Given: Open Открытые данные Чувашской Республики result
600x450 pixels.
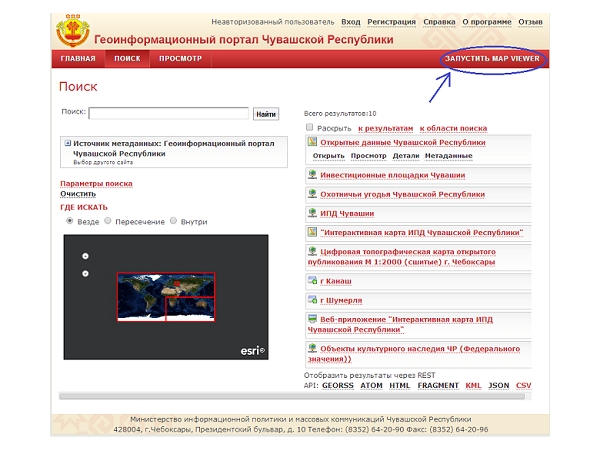Looking at the screenshot, I should coord(403,142).
